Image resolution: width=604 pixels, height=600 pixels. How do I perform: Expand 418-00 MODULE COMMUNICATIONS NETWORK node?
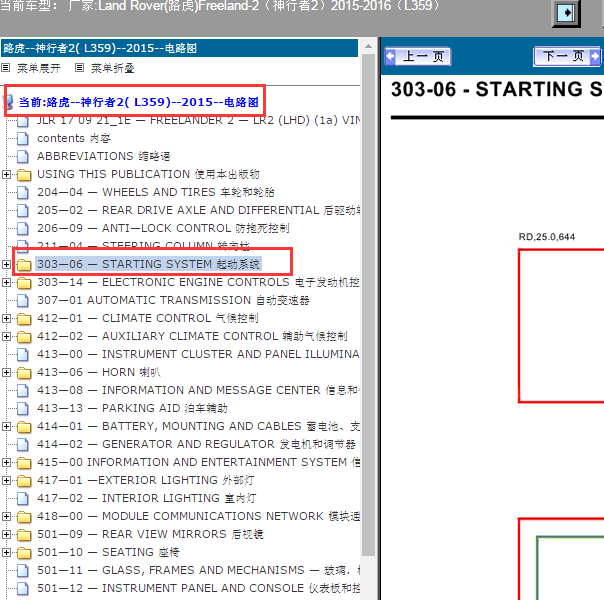tap(6, 516)
